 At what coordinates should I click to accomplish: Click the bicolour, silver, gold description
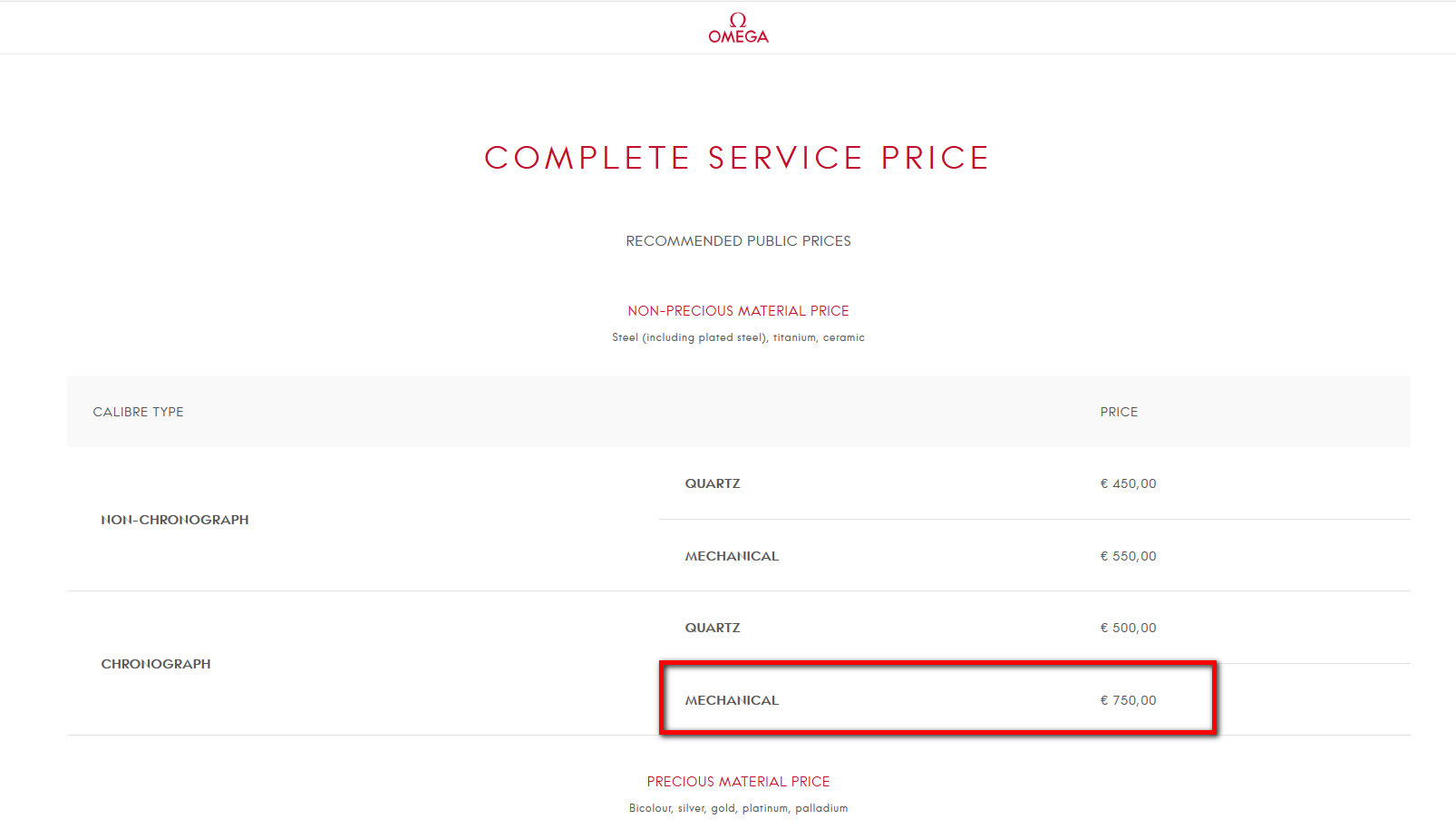click(738, 808)
